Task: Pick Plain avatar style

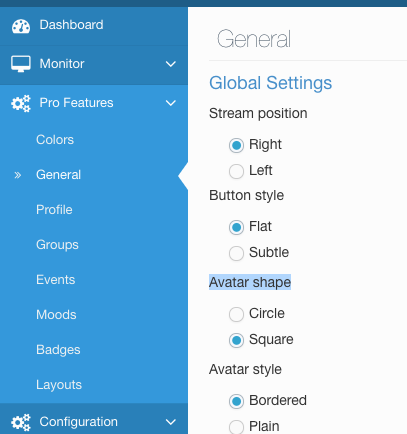Action: tap(236, 427)
